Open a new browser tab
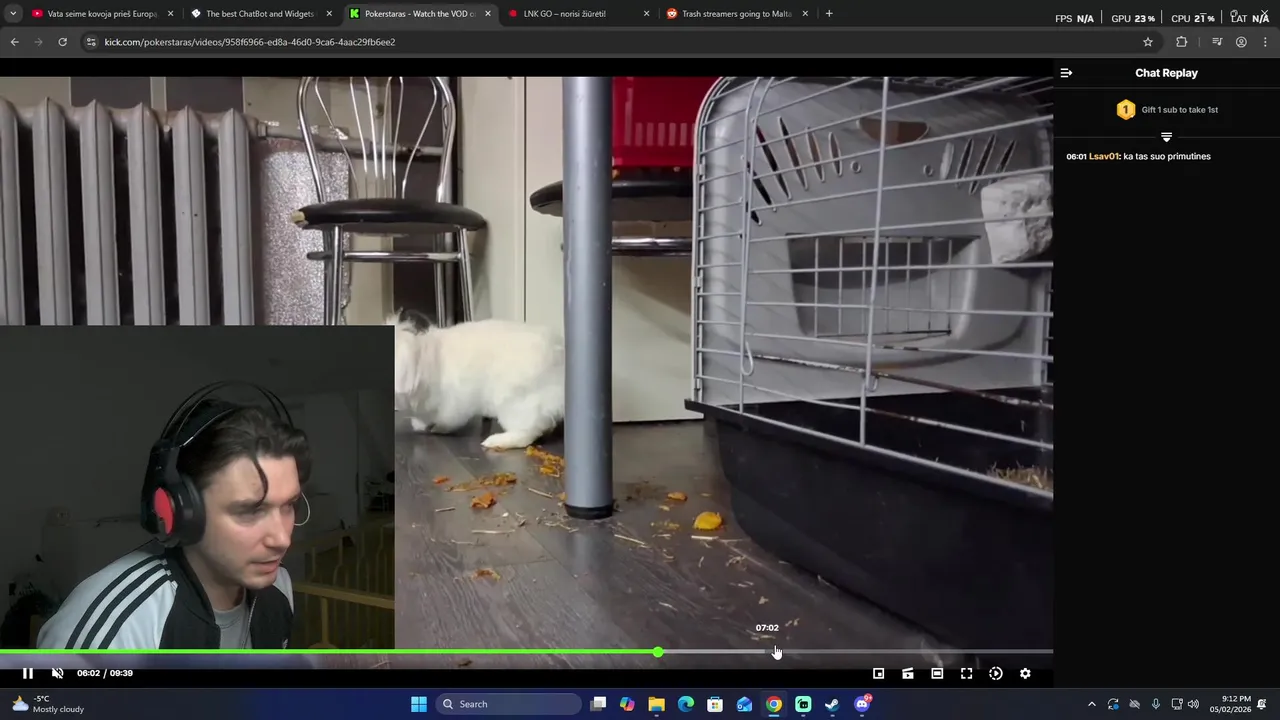This screenshot has height=720, width=1280. (x=829, y=14)
